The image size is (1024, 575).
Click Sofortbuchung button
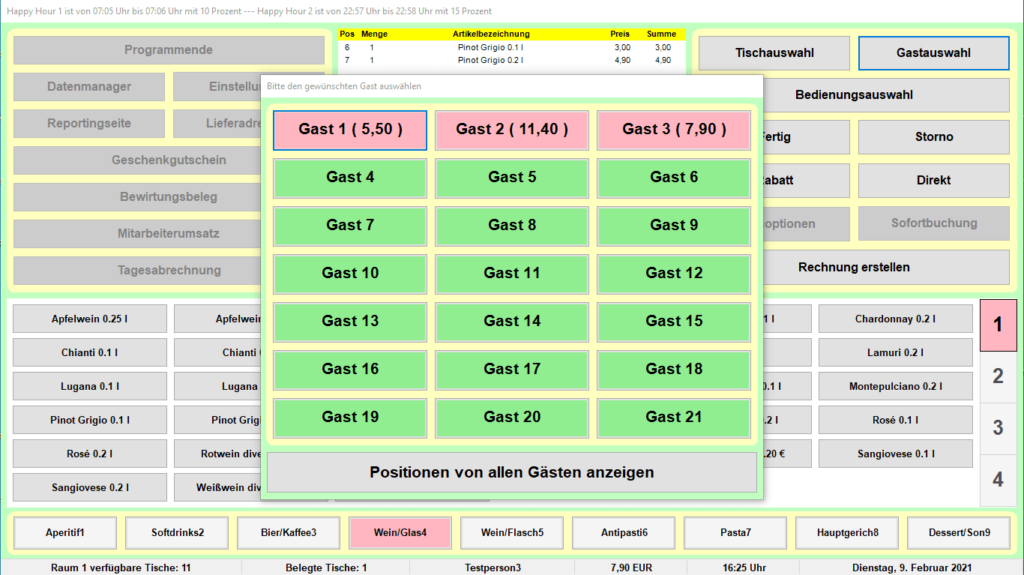tap(933, 223)
